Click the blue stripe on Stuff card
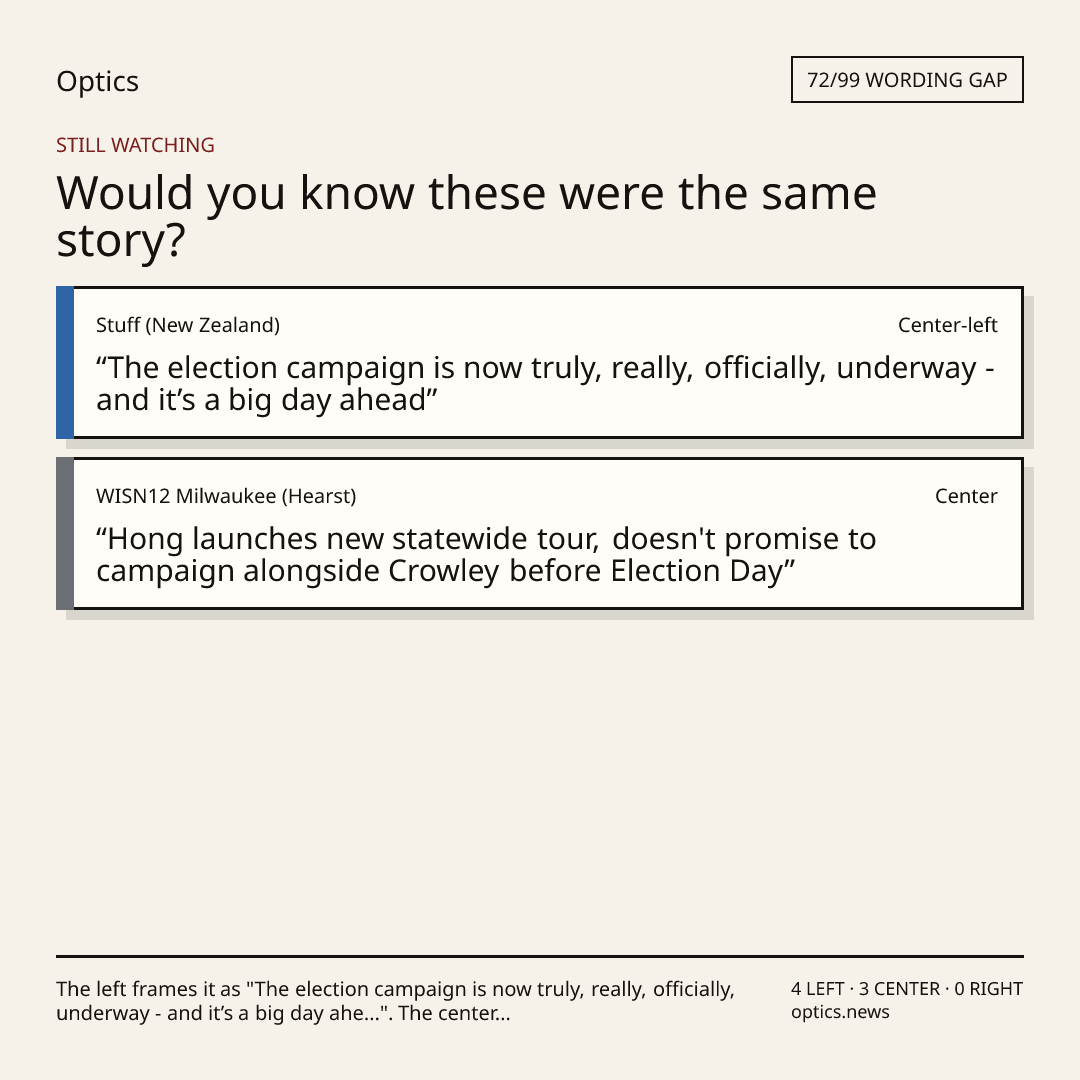Viewport: 1080px width, 1080px height. click(65, 362)
